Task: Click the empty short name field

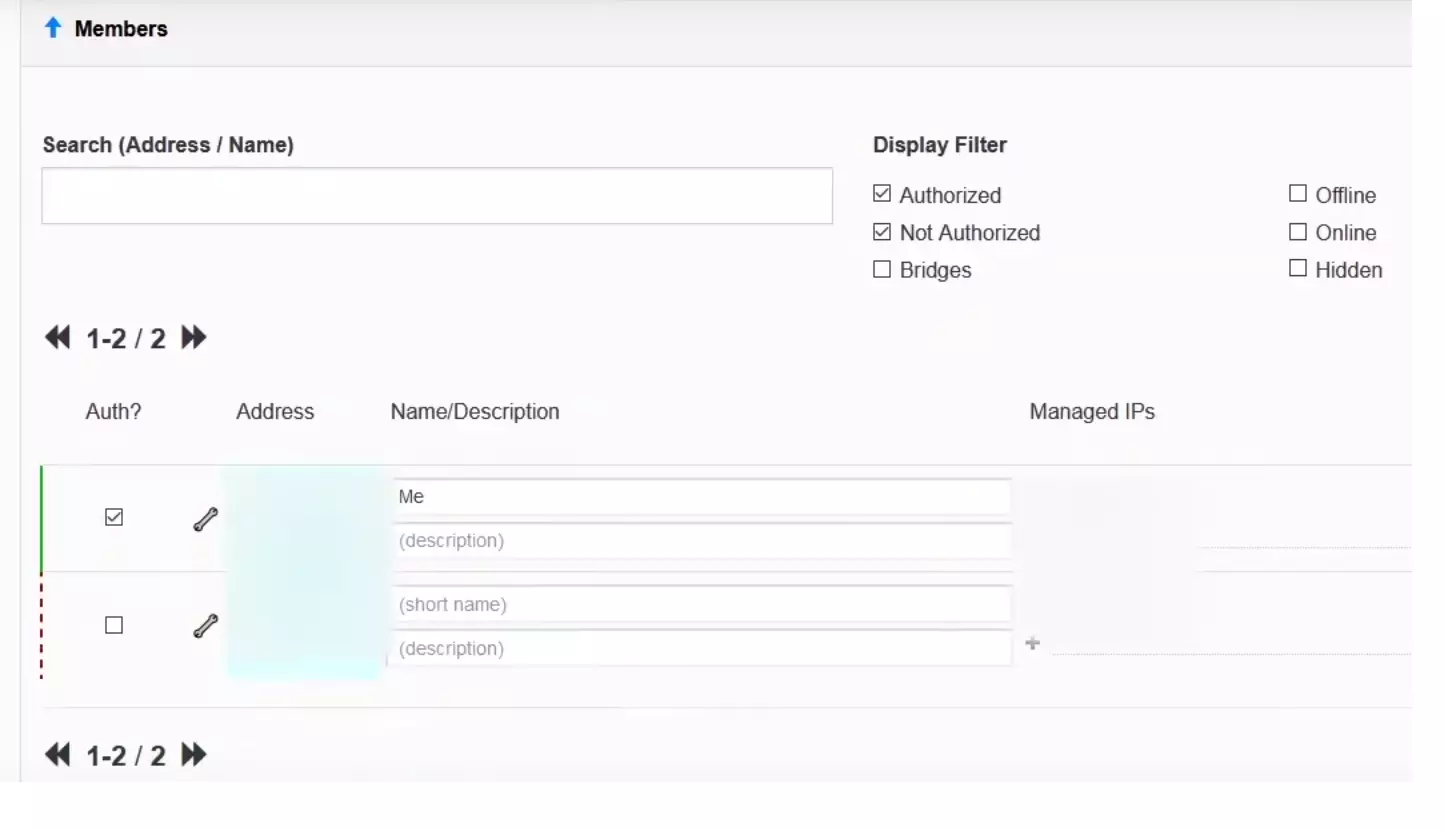Action: click(x=702, y=605)
